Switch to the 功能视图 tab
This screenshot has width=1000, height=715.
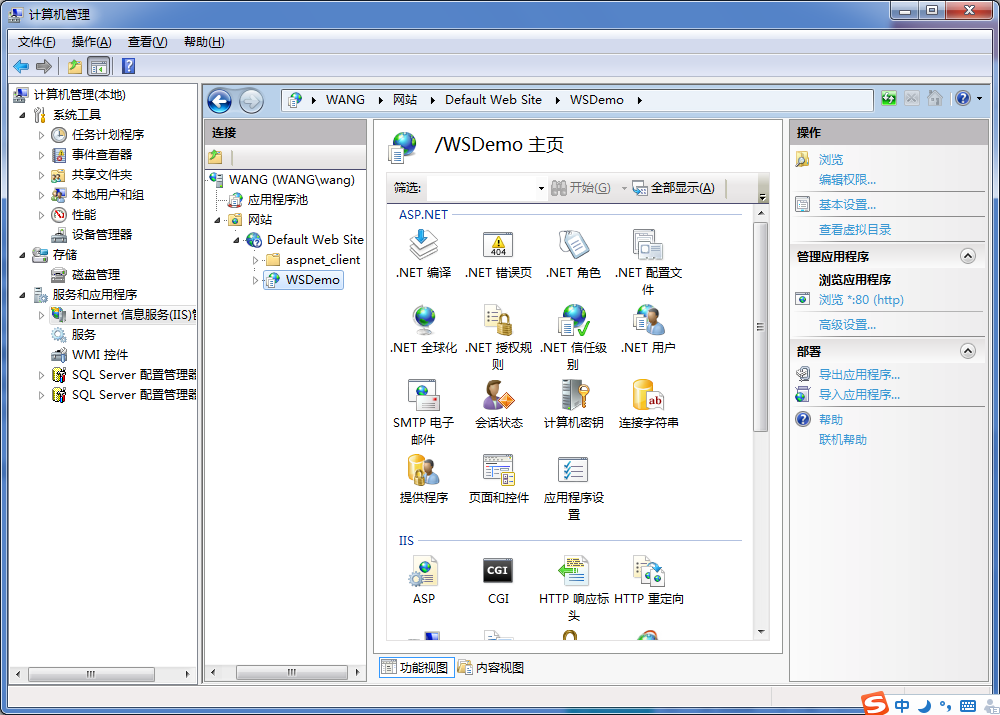(416, 668)
